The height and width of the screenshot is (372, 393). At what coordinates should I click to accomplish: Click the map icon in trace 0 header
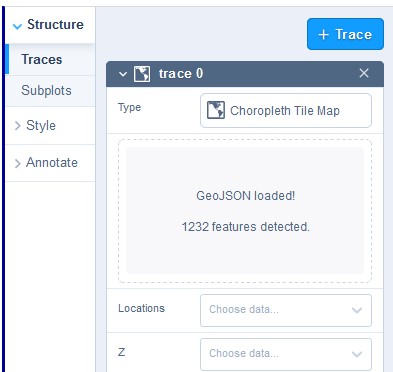pyautogui.click(x=142, y=74)
